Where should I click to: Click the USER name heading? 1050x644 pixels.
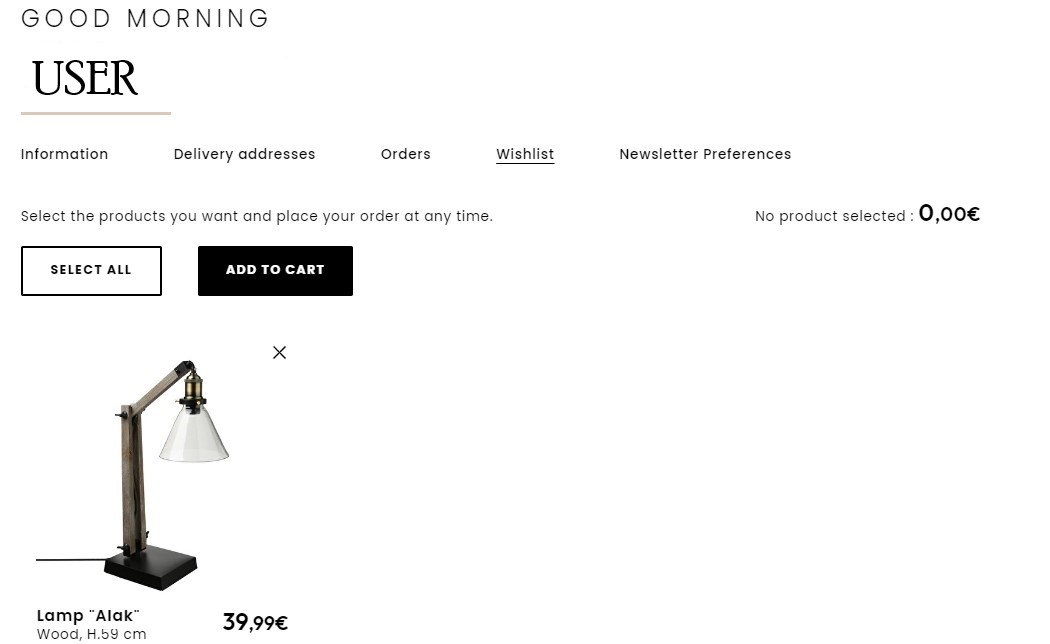85,78
